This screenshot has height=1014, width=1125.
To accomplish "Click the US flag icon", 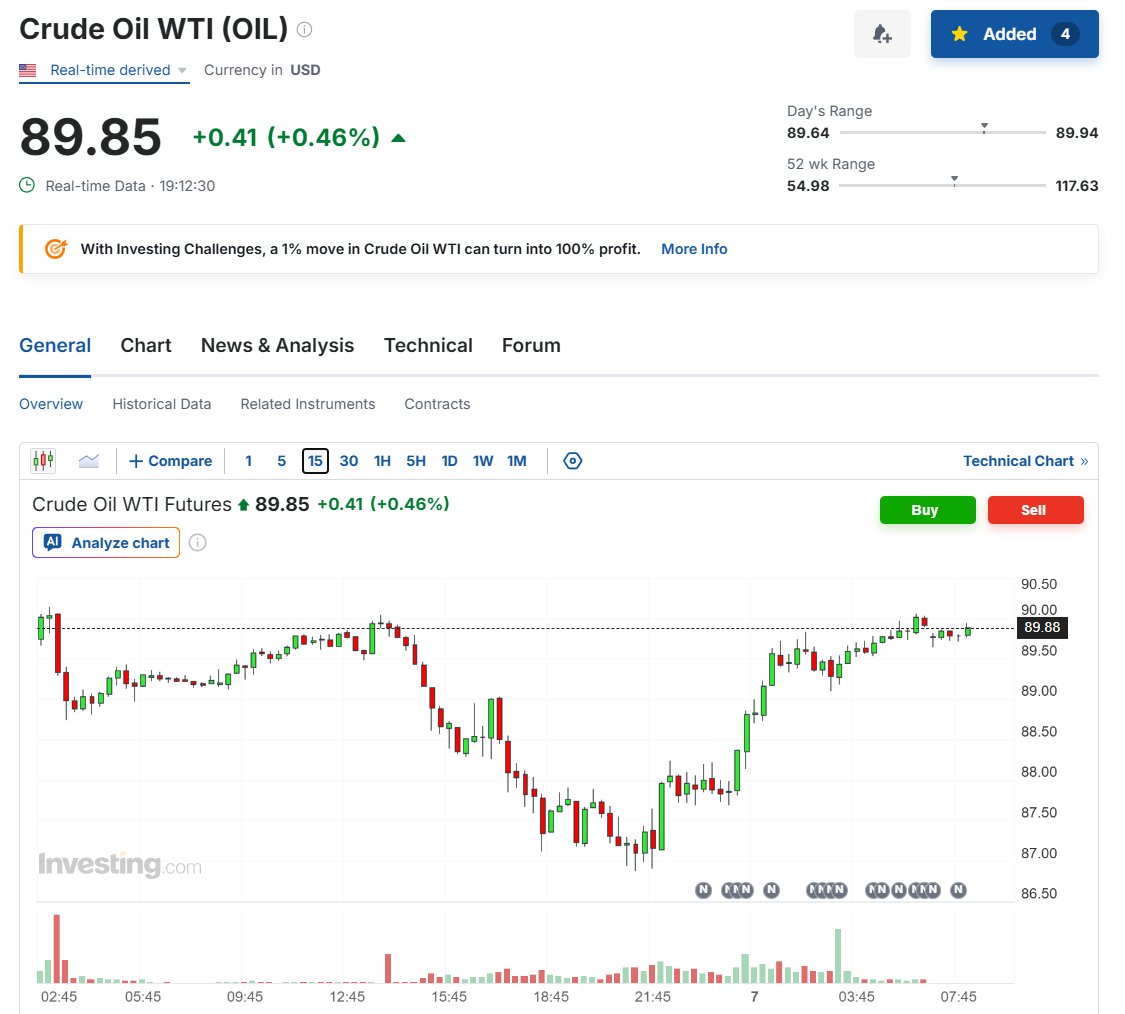I will point(27,70).
